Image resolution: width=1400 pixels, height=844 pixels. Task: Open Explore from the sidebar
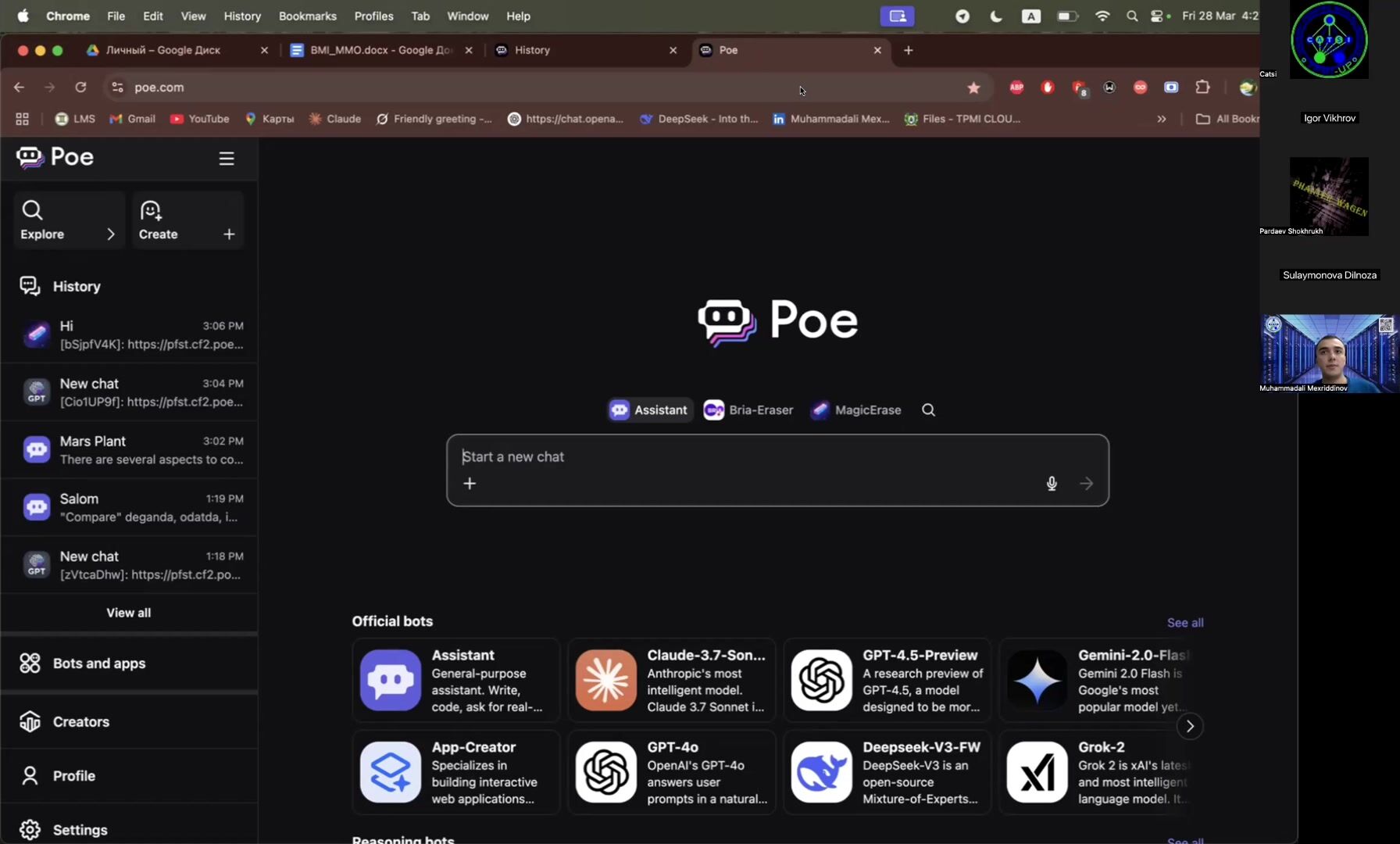69,220
